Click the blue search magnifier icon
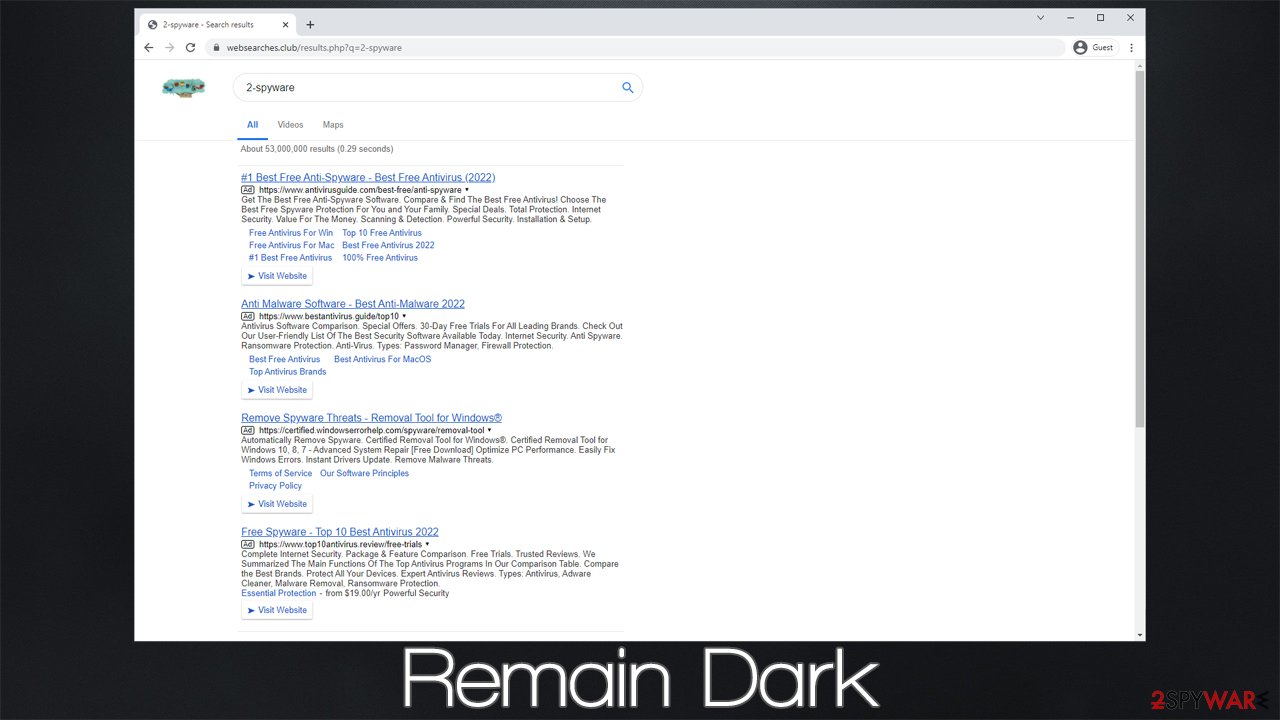 [x=627, y=88]
